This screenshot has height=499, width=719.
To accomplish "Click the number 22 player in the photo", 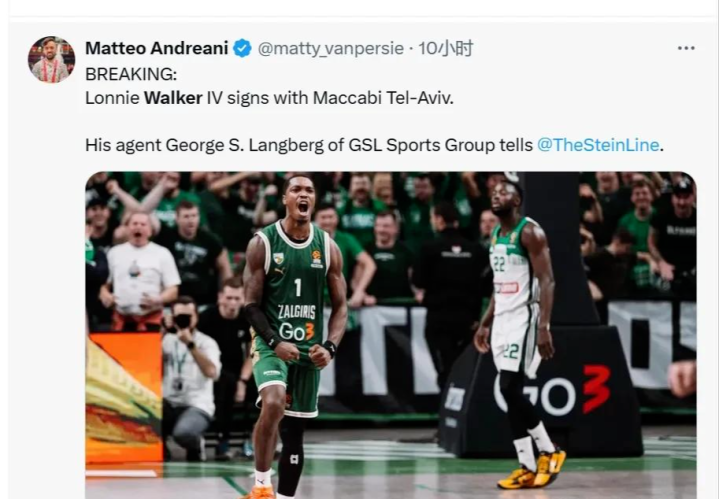I will tap(520, 330).
